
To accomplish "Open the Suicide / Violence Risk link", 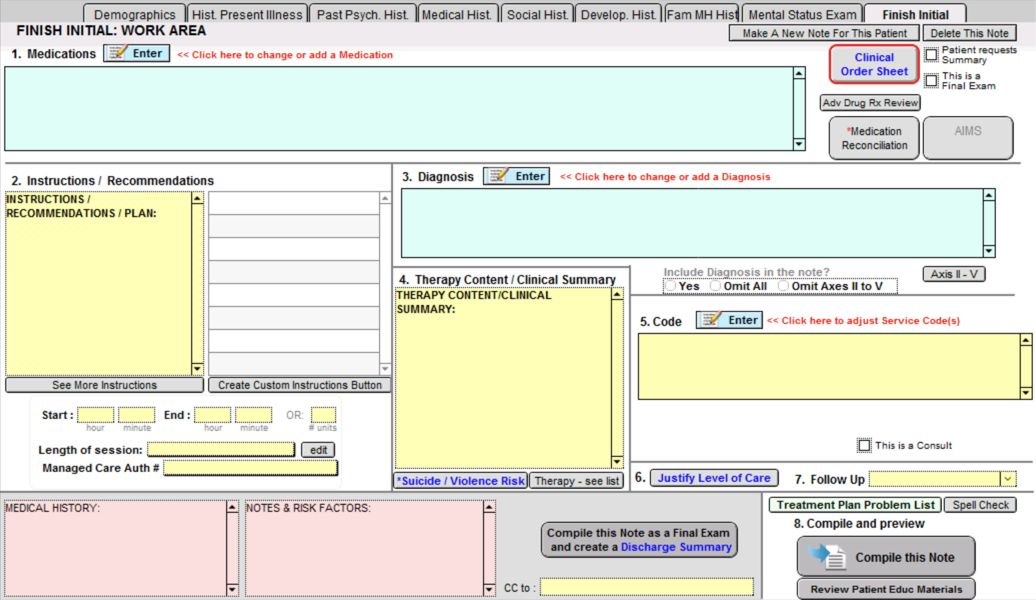I will coord(460,481).
